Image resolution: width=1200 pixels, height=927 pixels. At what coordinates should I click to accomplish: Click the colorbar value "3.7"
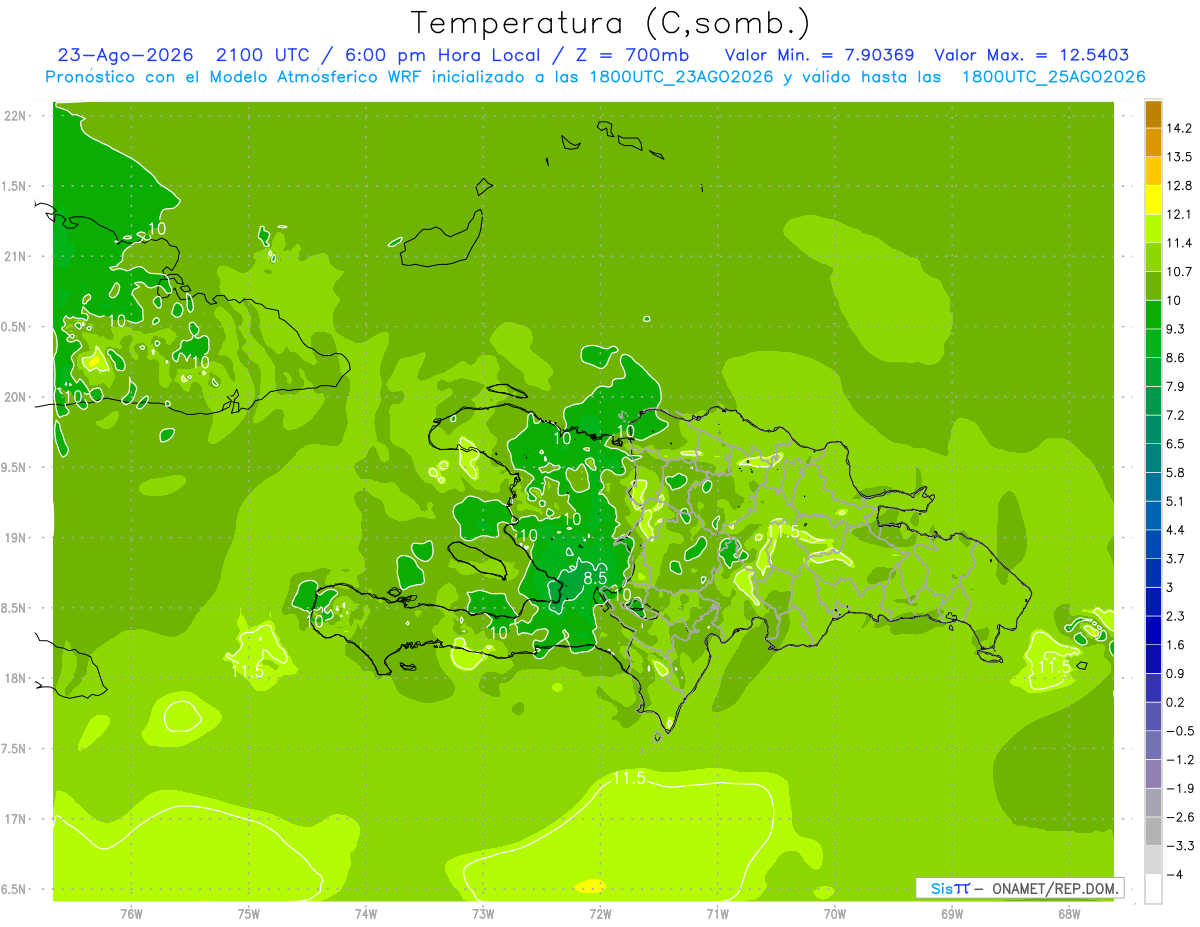click(x=1176, y=559)
